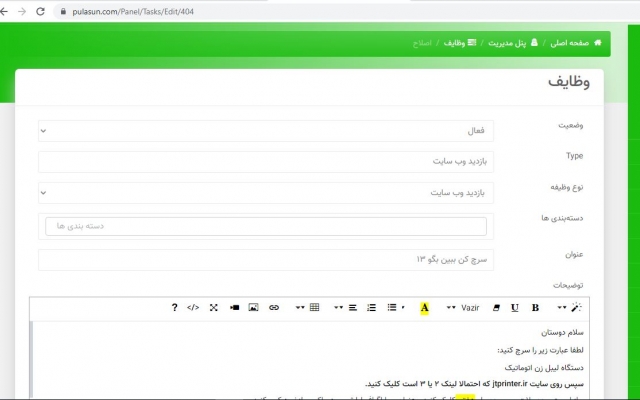Click the home icon in the breadcrumb
Viewport: 640px width, 400px height.
click(x=598, y=42)
